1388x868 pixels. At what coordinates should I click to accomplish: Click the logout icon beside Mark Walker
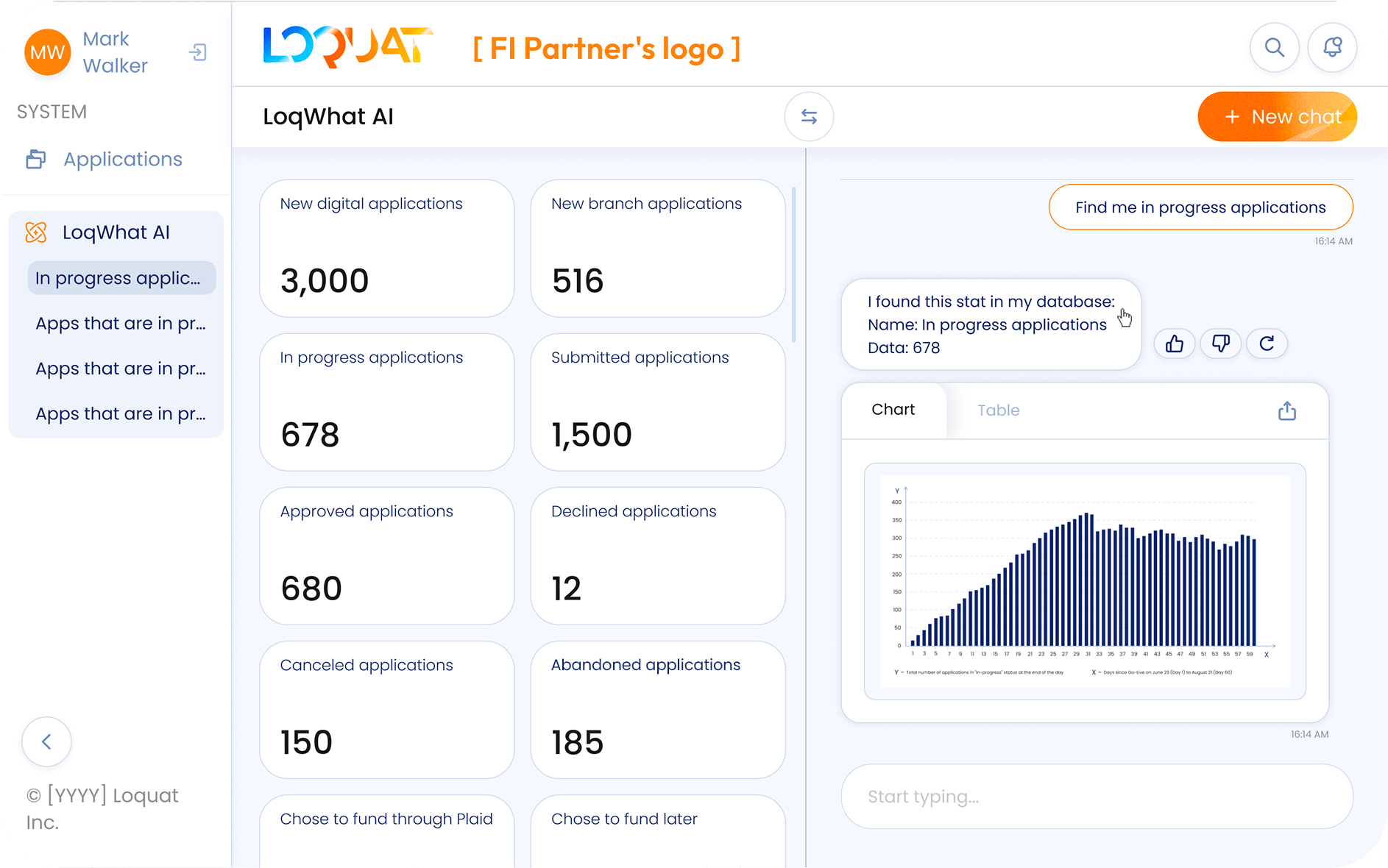pyautogui.click(x=197, y=52)
